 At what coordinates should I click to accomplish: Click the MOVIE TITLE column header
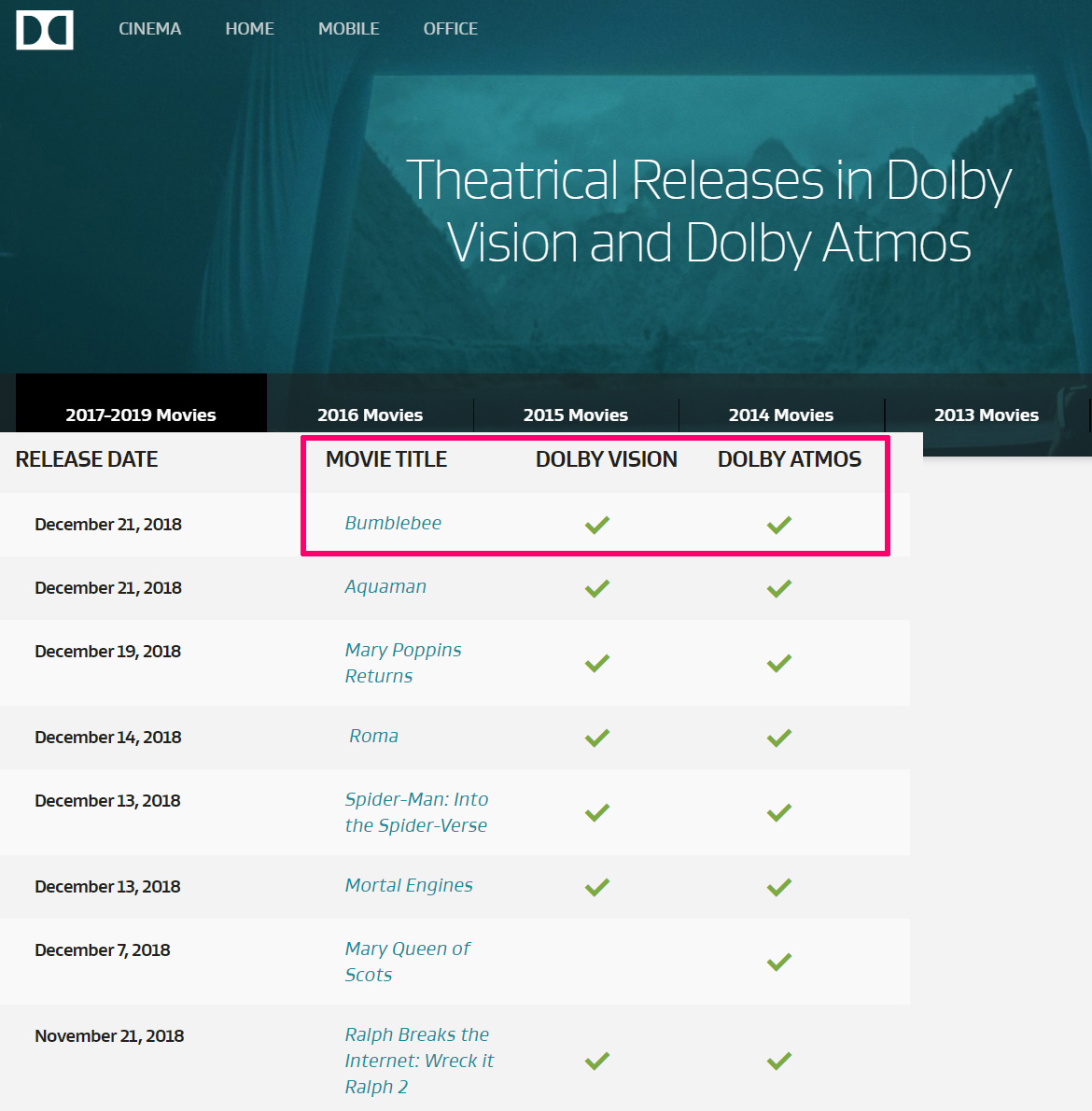click(386, 459)
